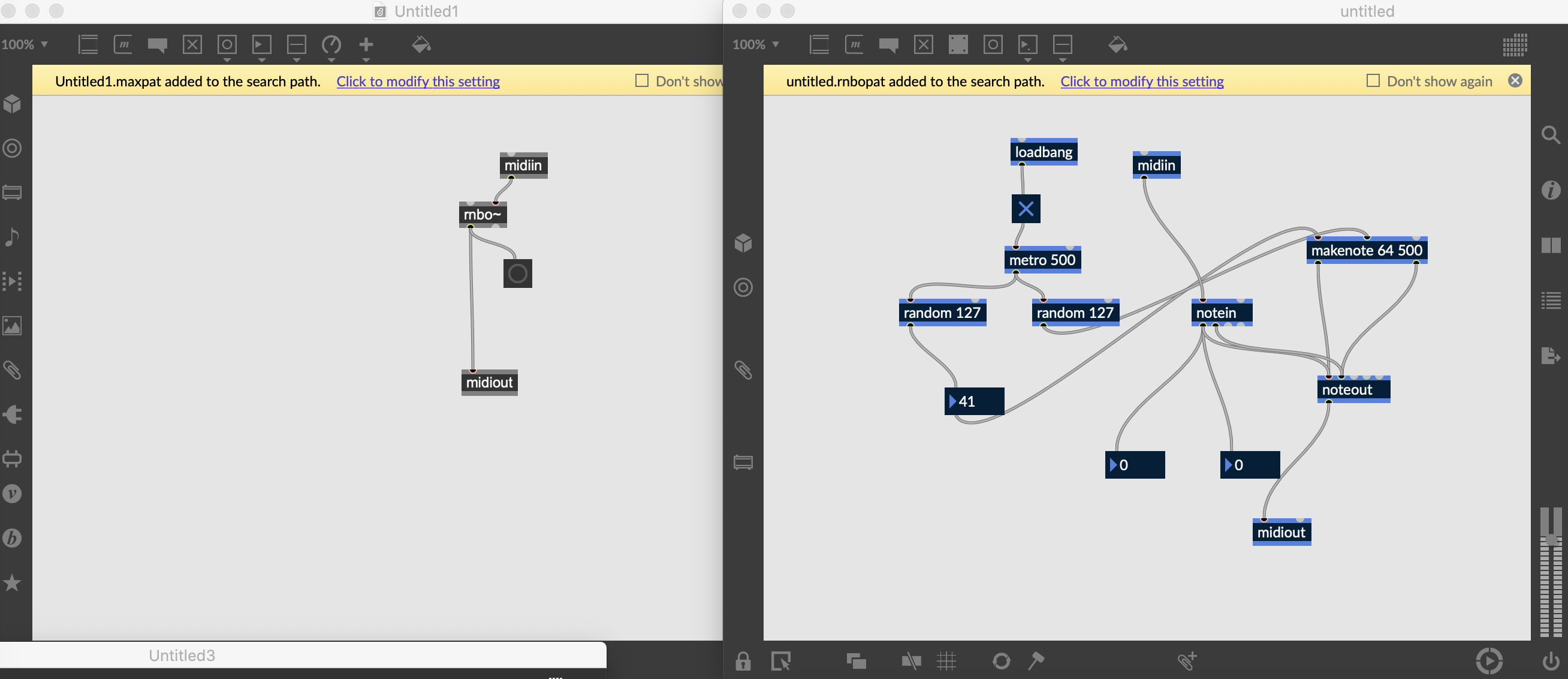The image size is (1568, 679).
Task: Select the object box tool in Untitled1 toolbar
Action: click(x=88, y=44)
